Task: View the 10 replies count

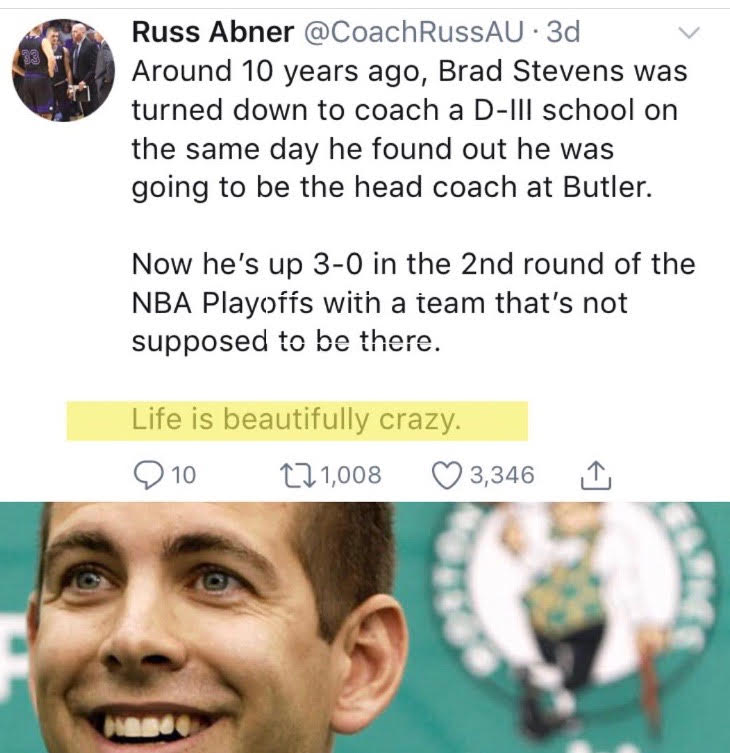Action: click(184, 475)
